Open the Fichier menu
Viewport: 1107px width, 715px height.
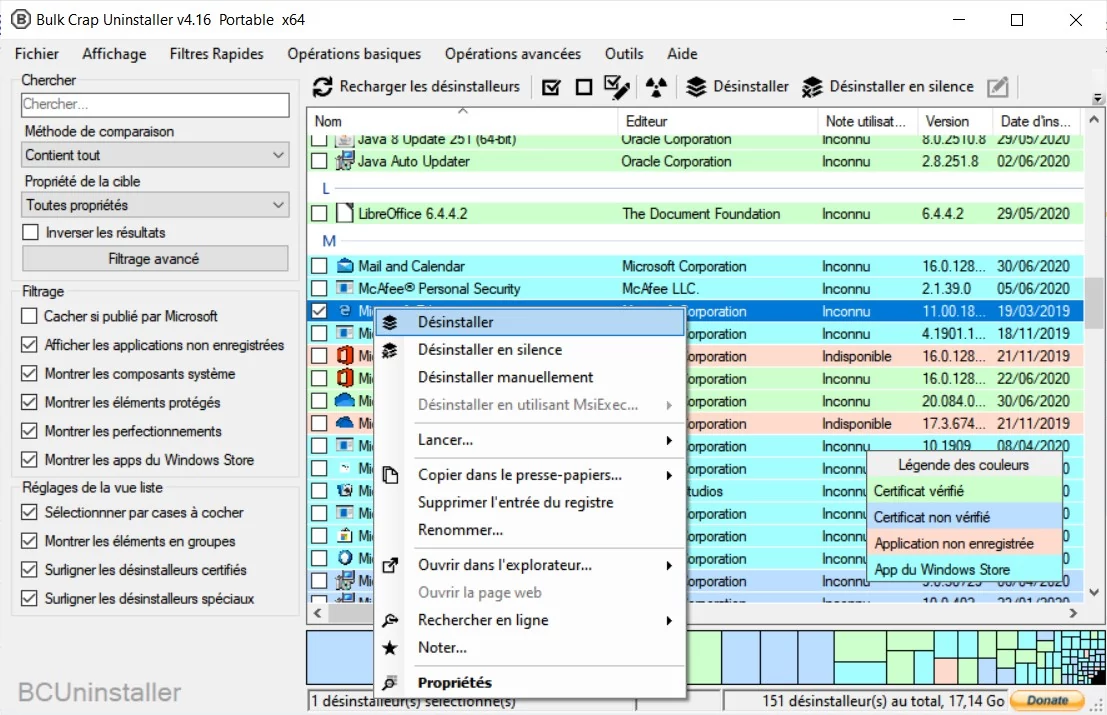pos(37,54)
